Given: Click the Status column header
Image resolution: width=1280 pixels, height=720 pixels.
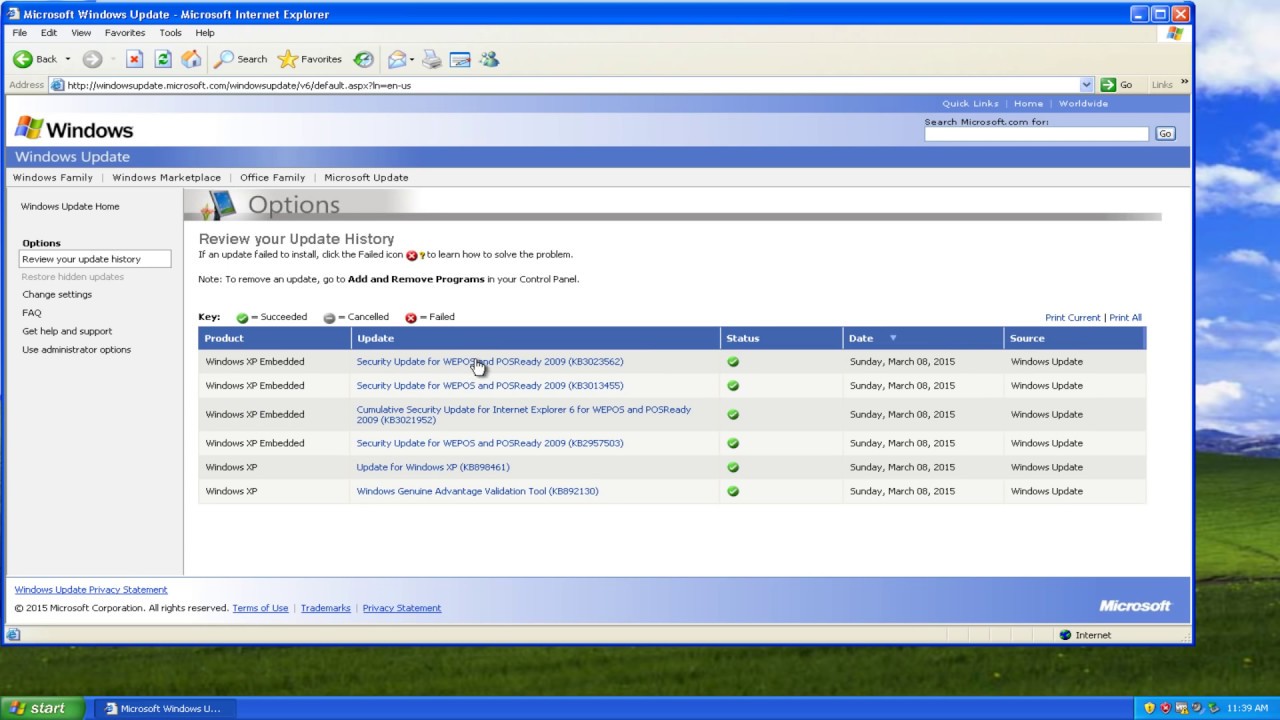Looking at the screenshot, I should pyautogui.click(x=781, y=338).
